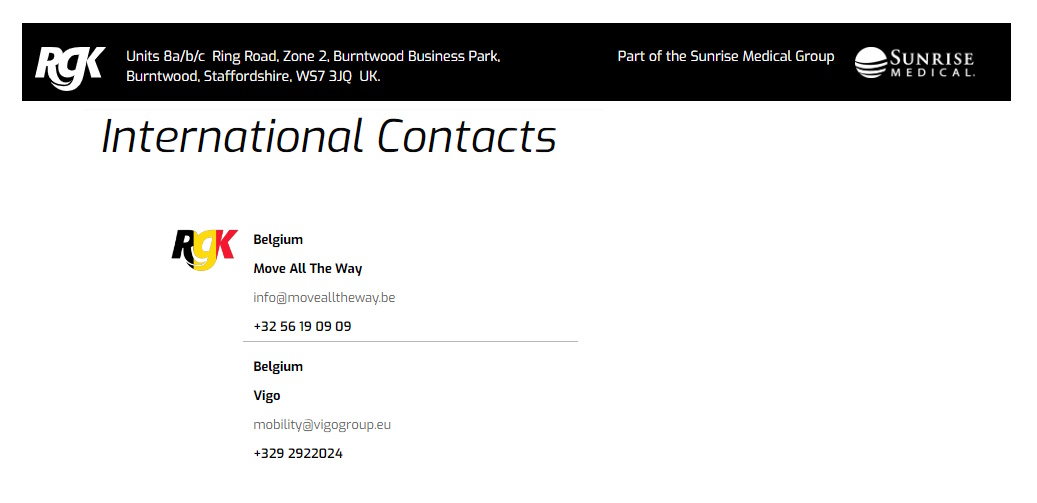Click the first Belgium country label

278,239
